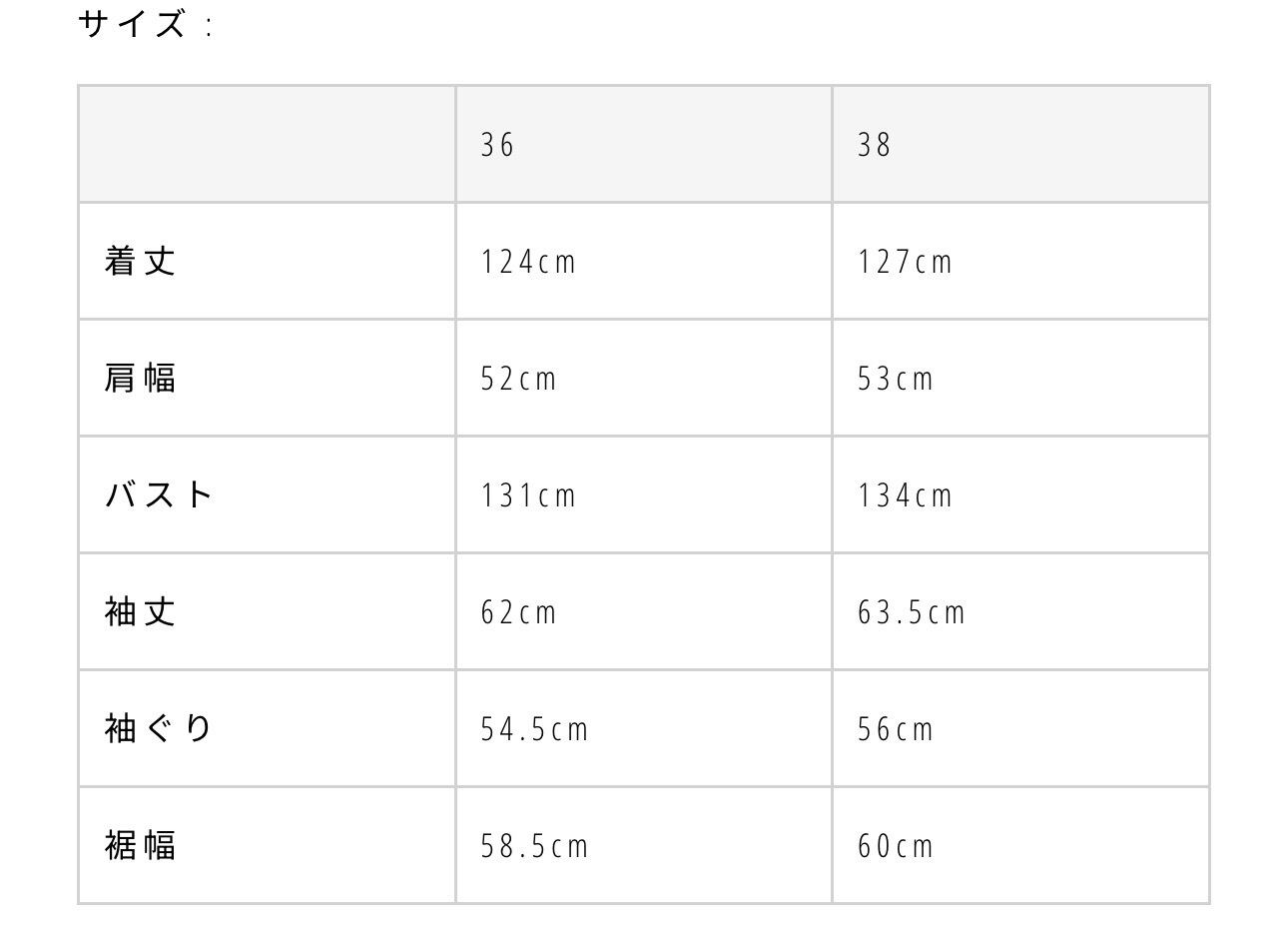Select the 58.5cm hem width cell
This screenshot has height=937, width=1288.
(534, 846)
